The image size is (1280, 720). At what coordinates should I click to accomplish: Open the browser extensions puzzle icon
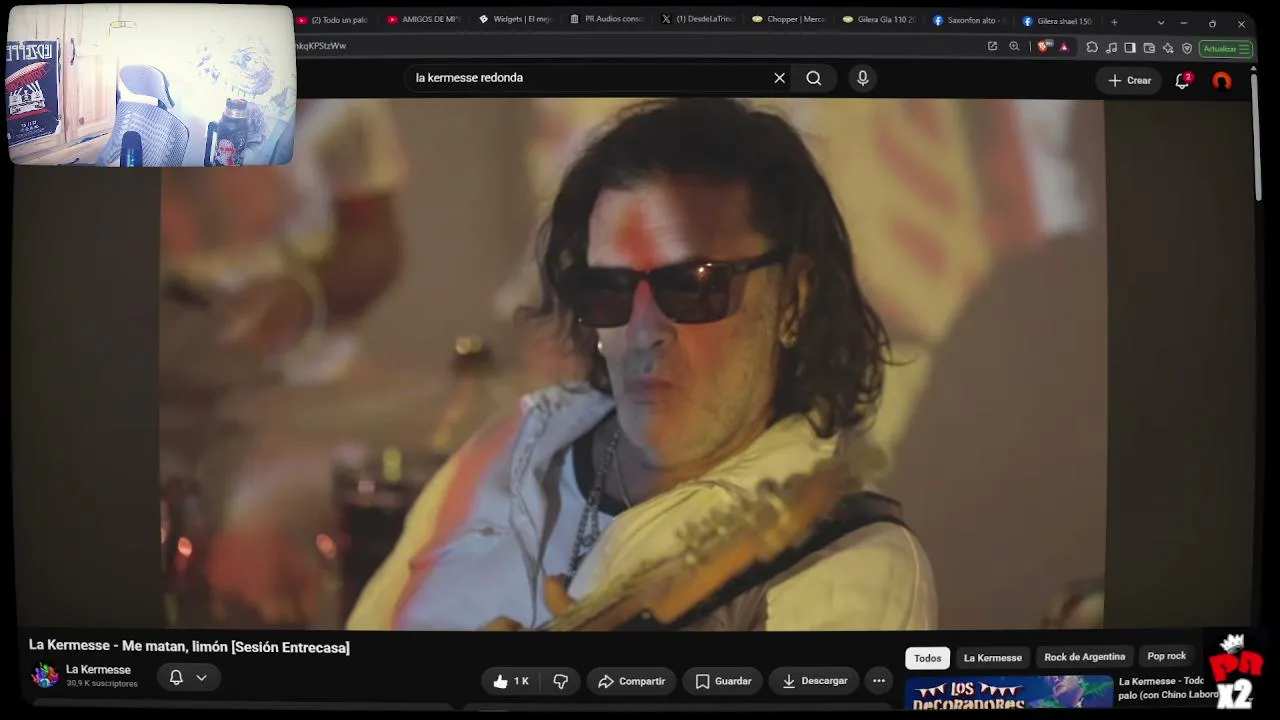coord(1092,47)
